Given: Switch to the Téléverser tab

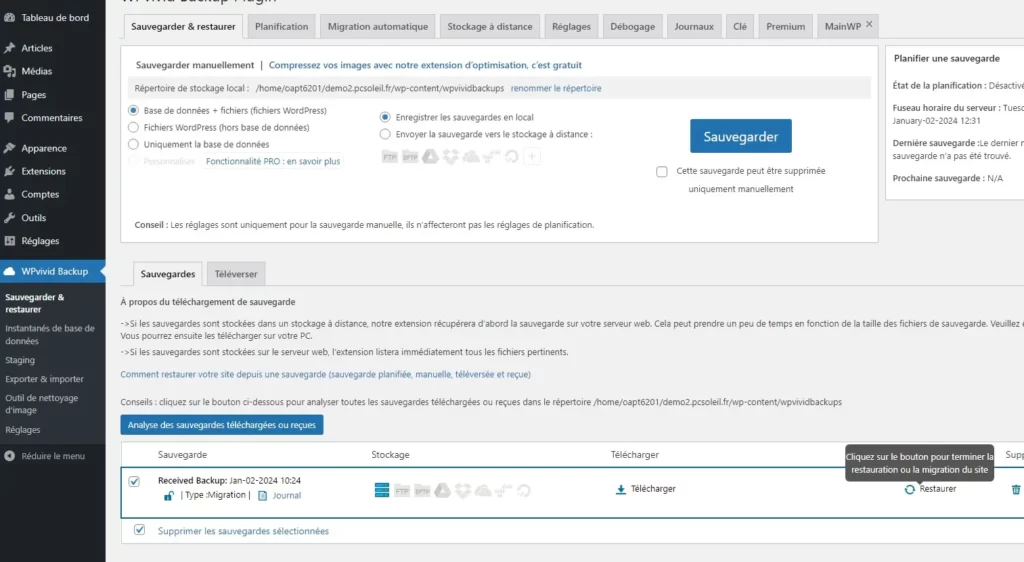Looking at the screenshot, I should [x=236, y=274].
